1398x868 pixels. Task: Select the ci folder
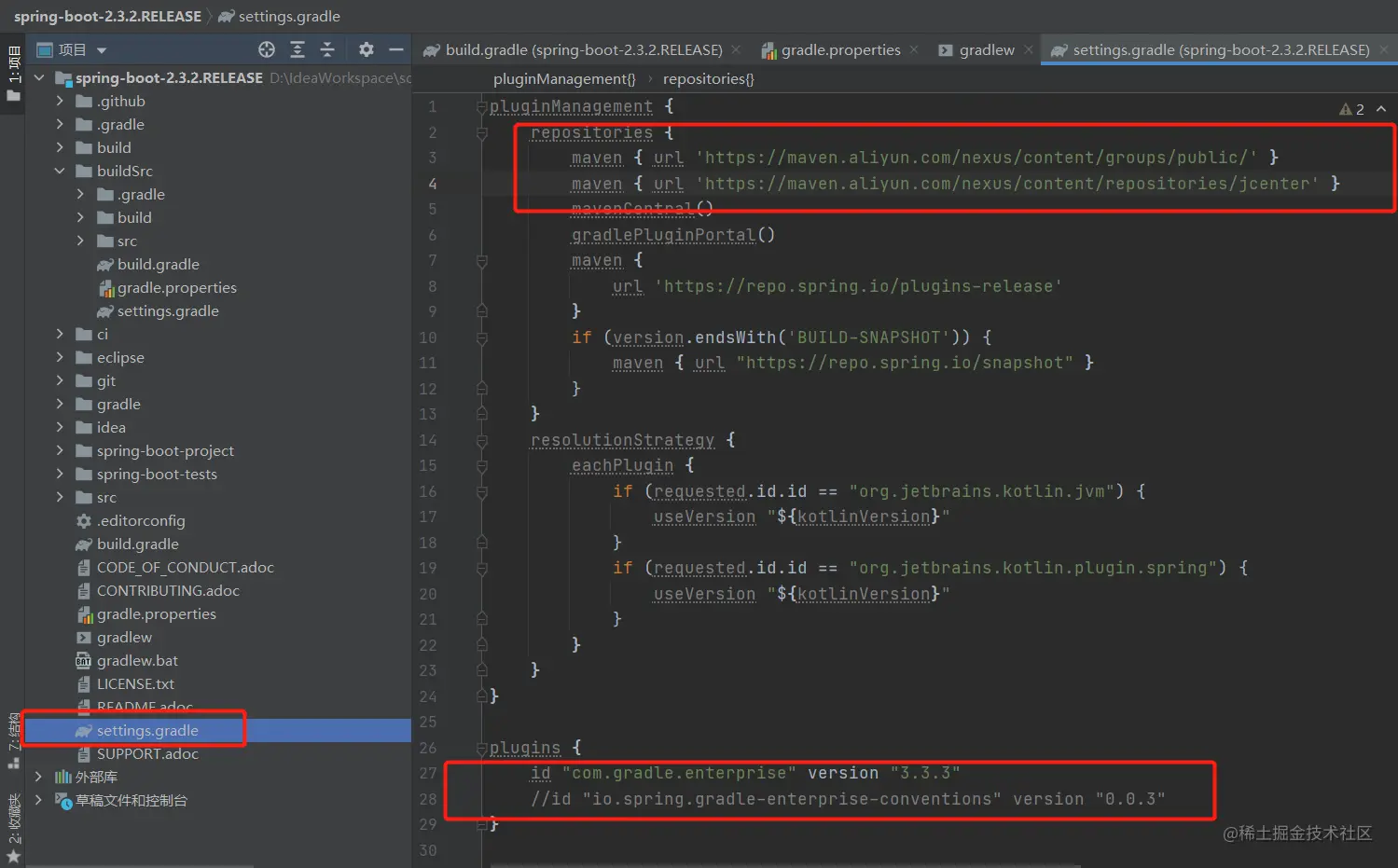91,334
